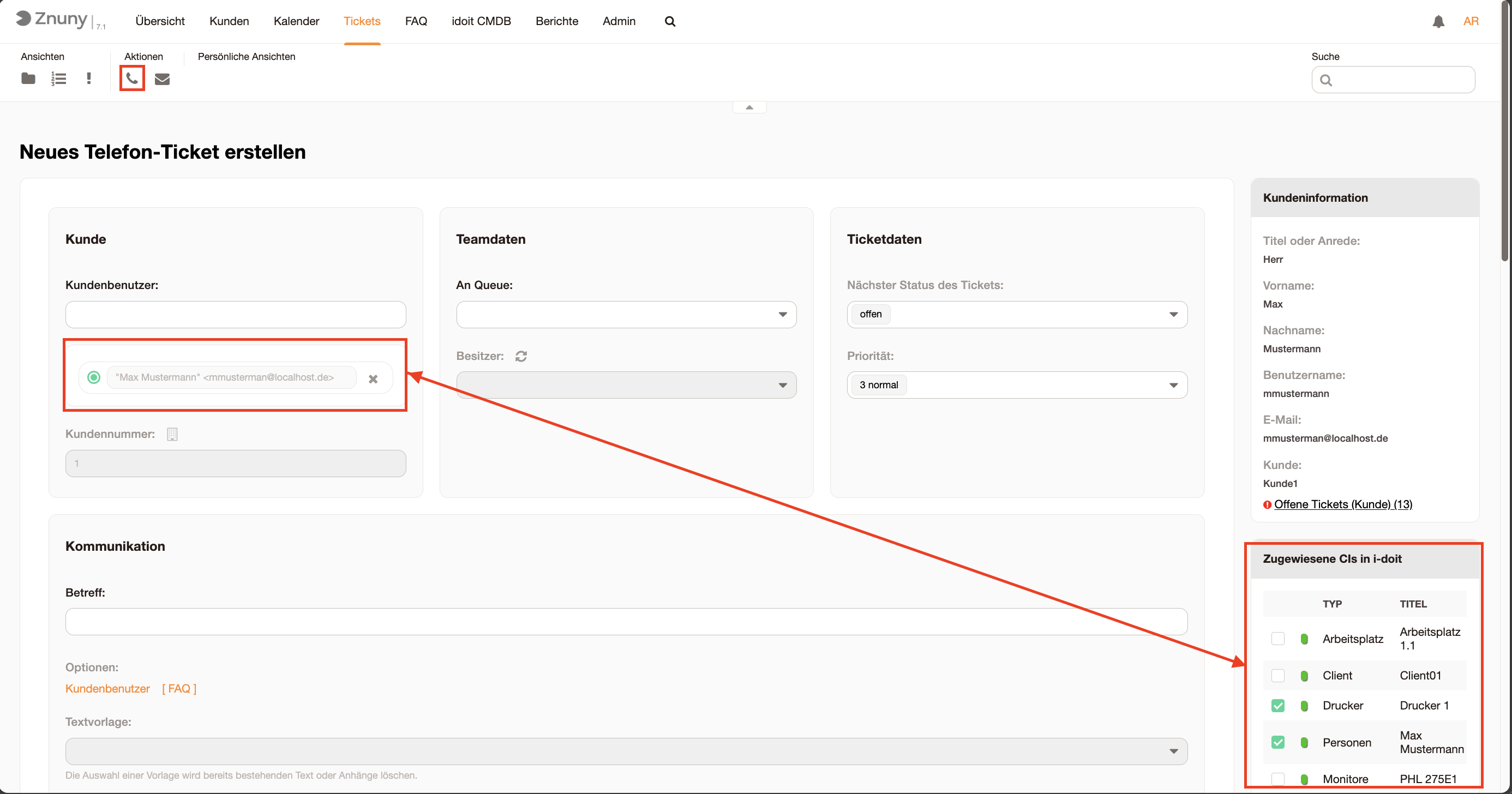Image resolution: width=1512 pixels, height=794 pixels.
Task: Expand the Priorität dropdown showing 3 normal
Action: click(1017, 385)
